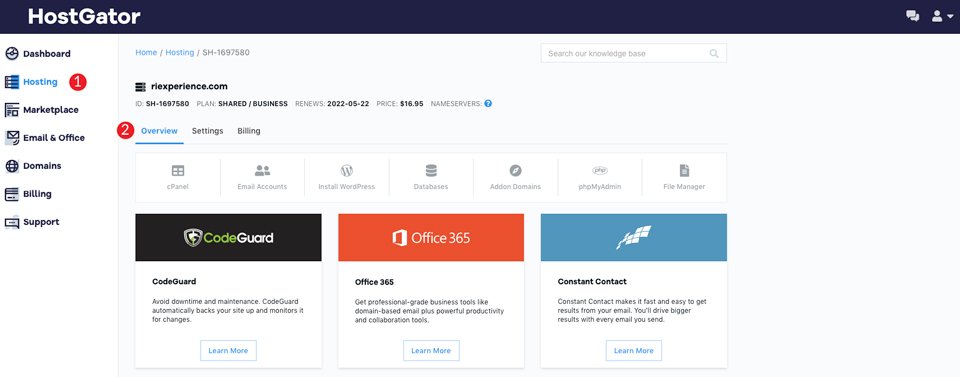Screen dimensions: 960x377
Task: Switch to the Billing tab
Action: (x=249, y=131)
